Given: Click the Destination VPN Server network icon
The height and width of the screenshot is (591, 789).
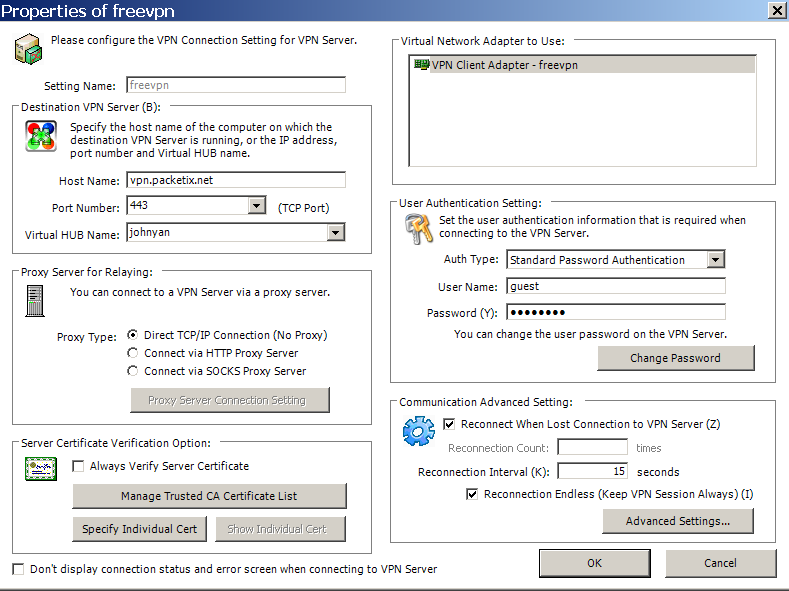Looking at the screenshot, I should [41, 136].
